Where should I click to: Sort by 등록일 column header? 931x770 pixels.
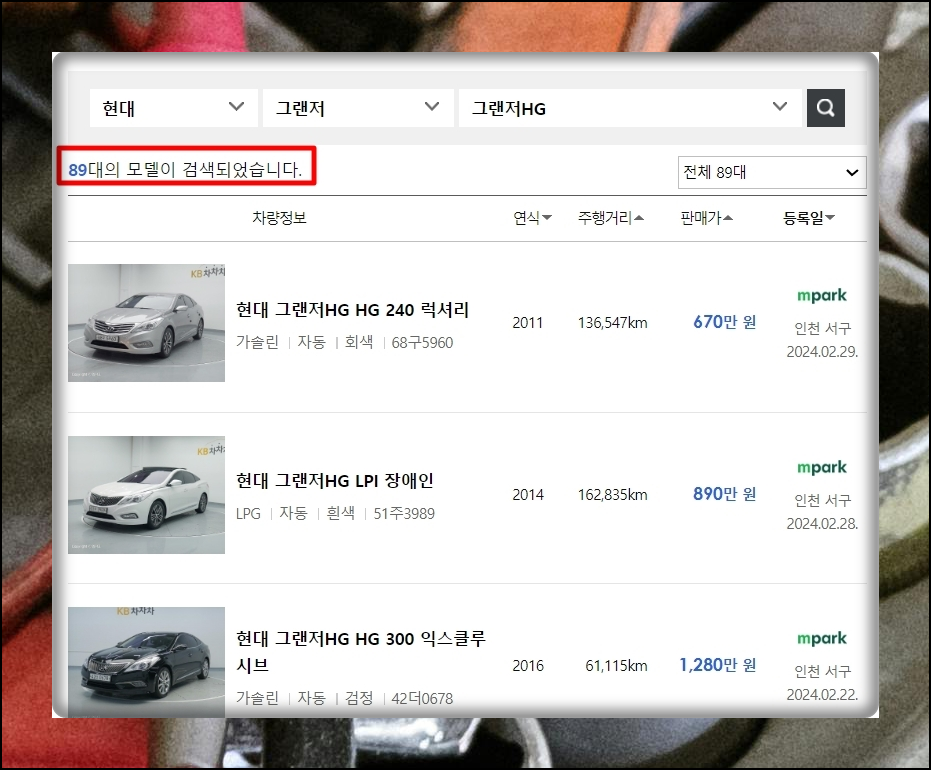coord(809,218)
